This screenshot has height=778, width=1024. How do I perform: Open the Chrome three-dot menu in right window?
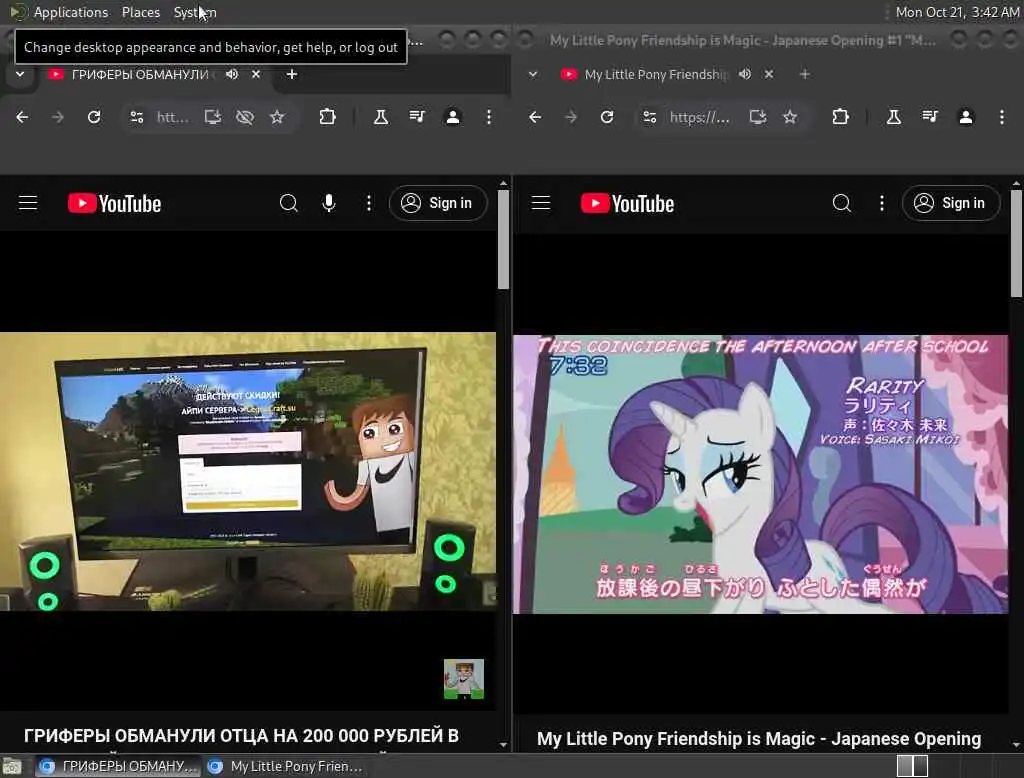coord(1001,117)
